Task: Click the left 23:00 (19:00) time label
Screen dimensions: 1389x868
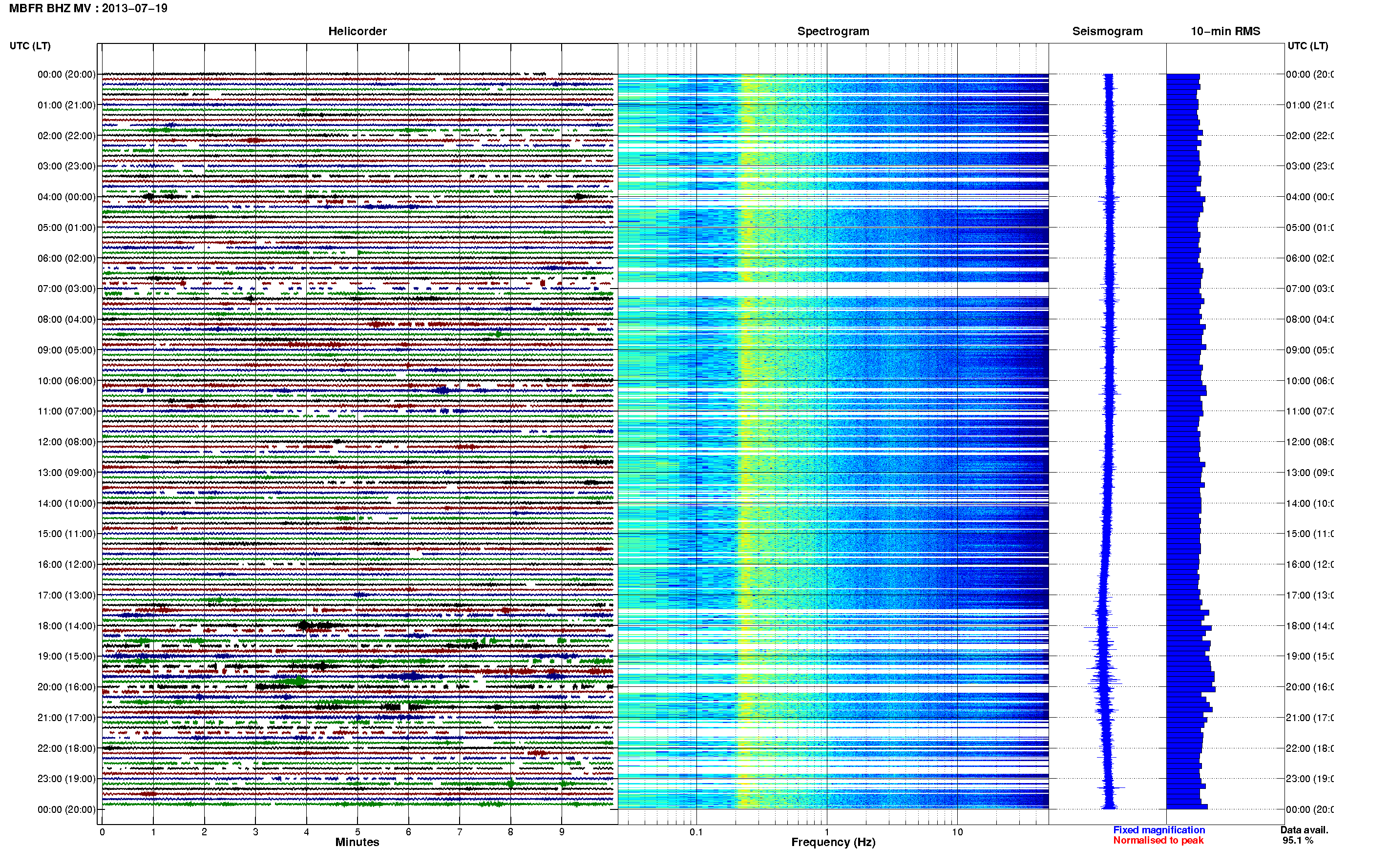Action: tap(66, 779)
